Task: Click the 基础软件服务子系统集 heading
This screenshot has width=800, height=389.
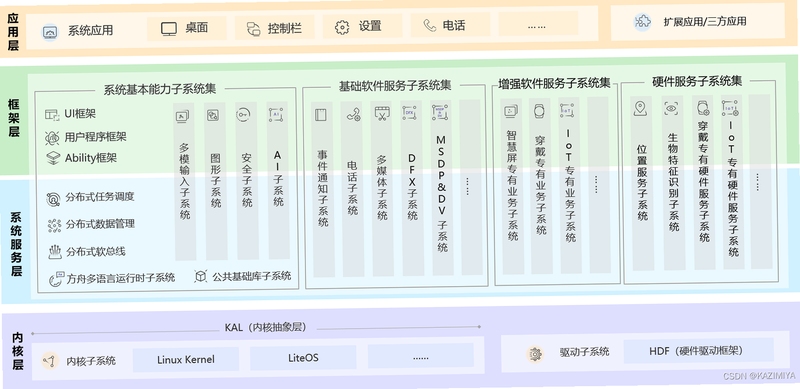Action: click(x=395, y=85)
